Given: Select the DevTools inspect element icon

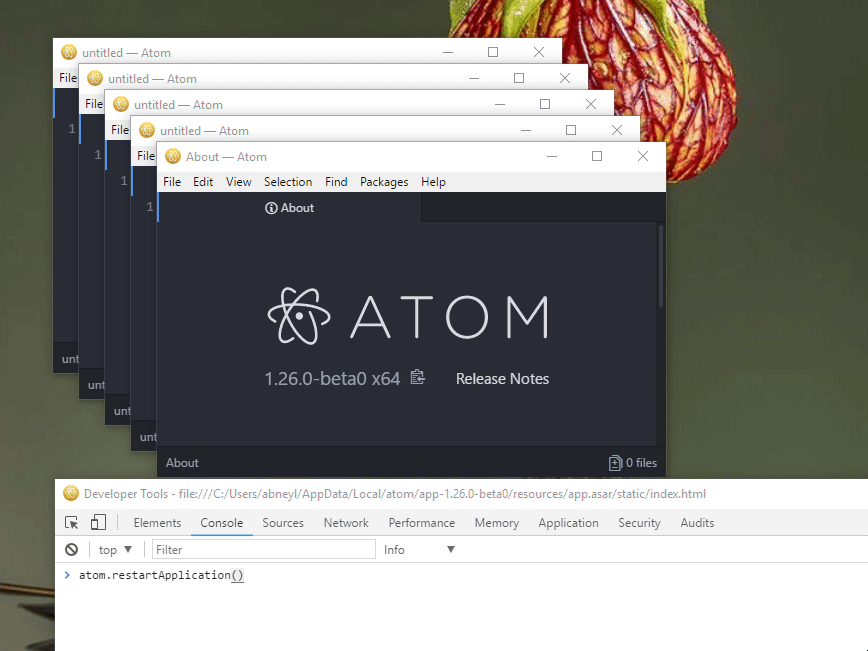Looking at the screenshot, I should (71, 522).
